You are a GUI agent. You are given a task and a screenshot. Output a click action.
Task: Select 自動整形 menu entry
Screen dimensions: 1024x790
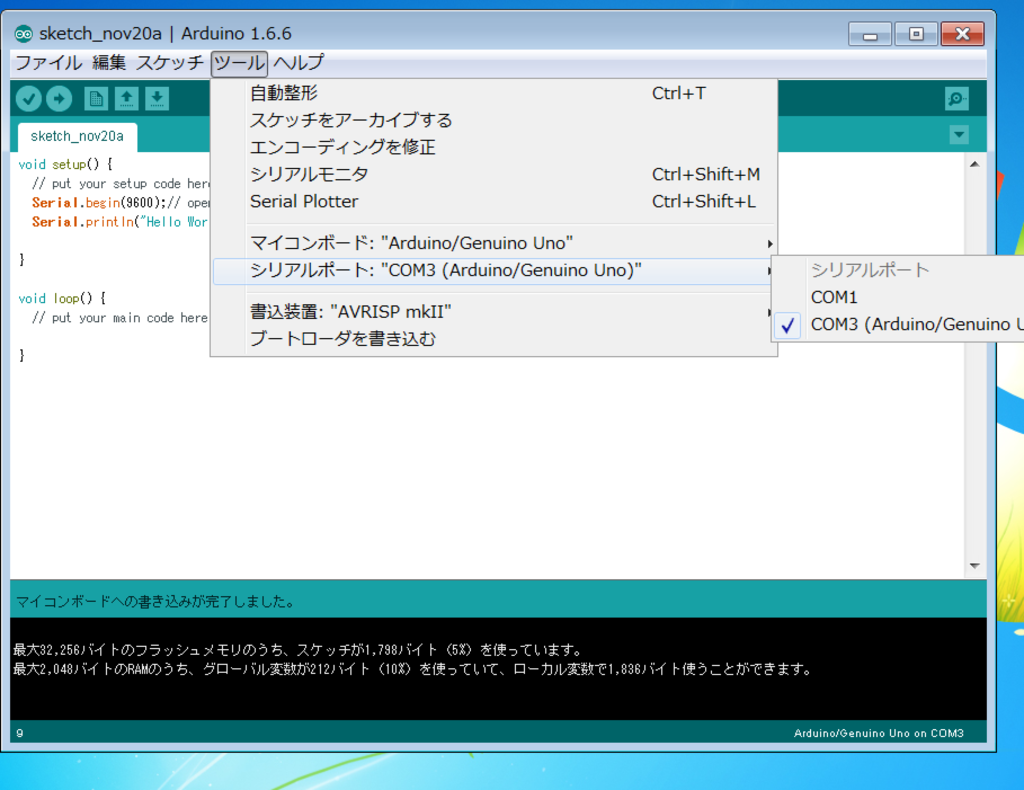coord(494,93)
